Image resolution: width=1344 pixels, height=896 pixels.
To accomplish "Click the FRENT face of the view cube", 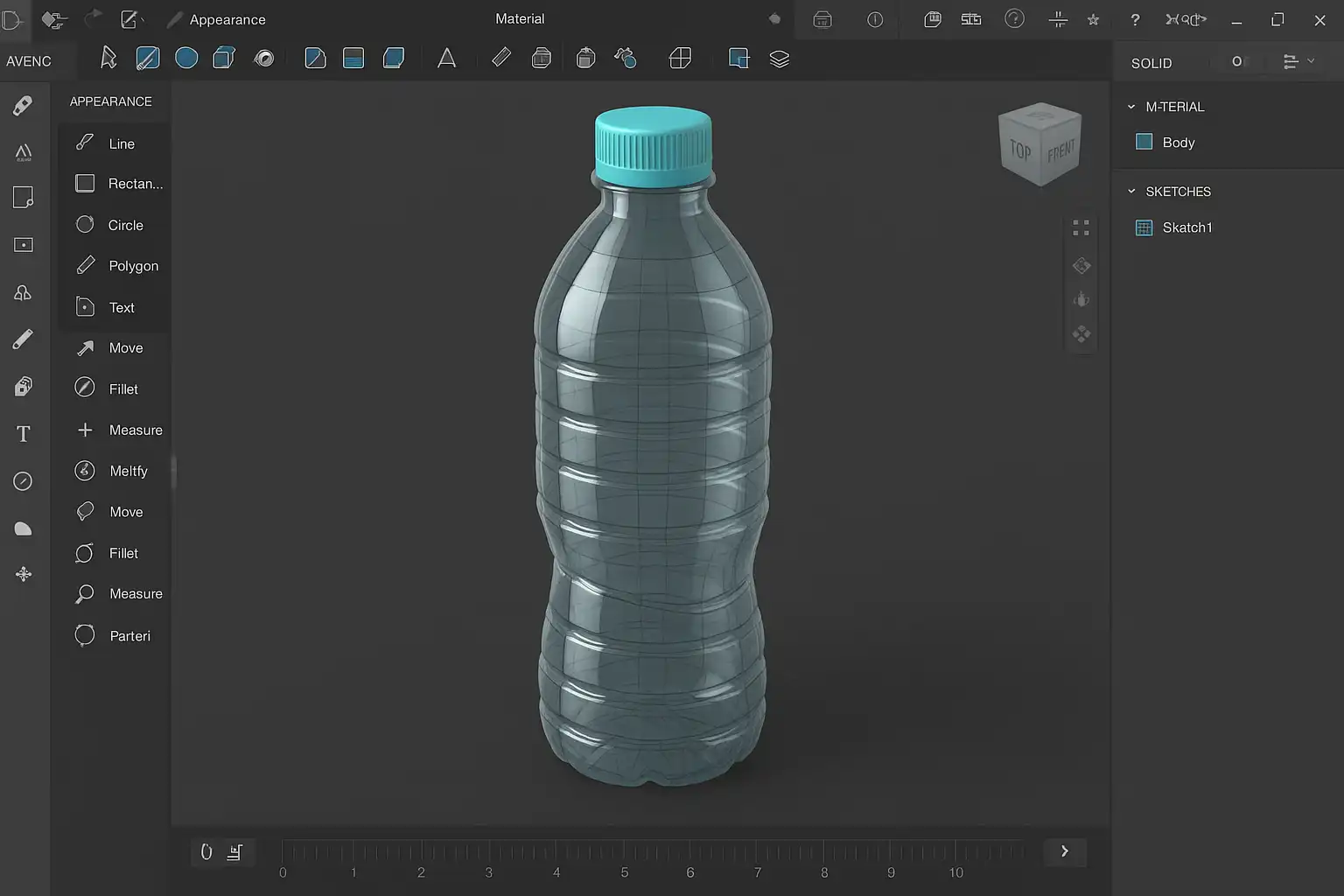I will [1060, 150].
